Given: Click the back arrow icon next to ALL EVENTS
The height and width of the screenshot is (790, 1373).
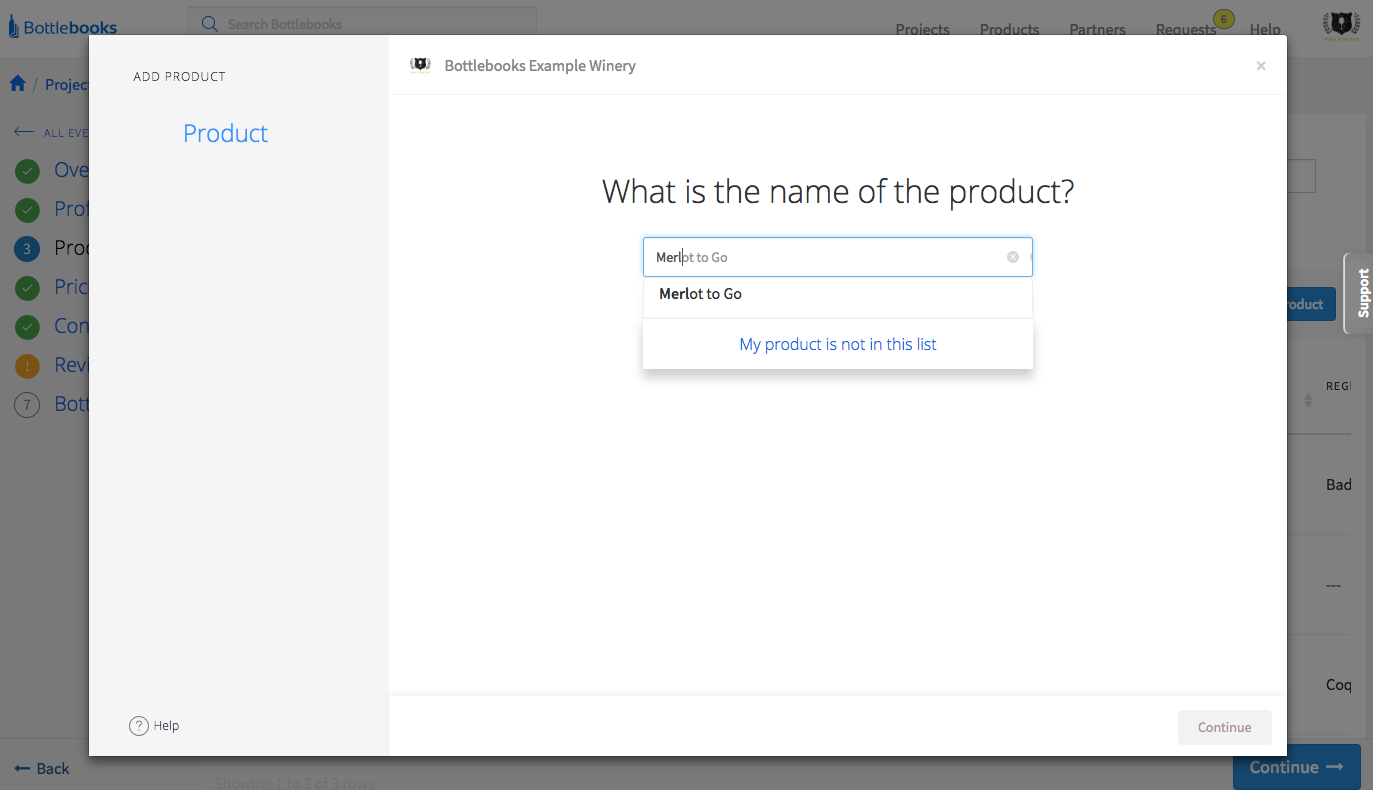Looking at the screenshot, I should click(x=24, y=132).
